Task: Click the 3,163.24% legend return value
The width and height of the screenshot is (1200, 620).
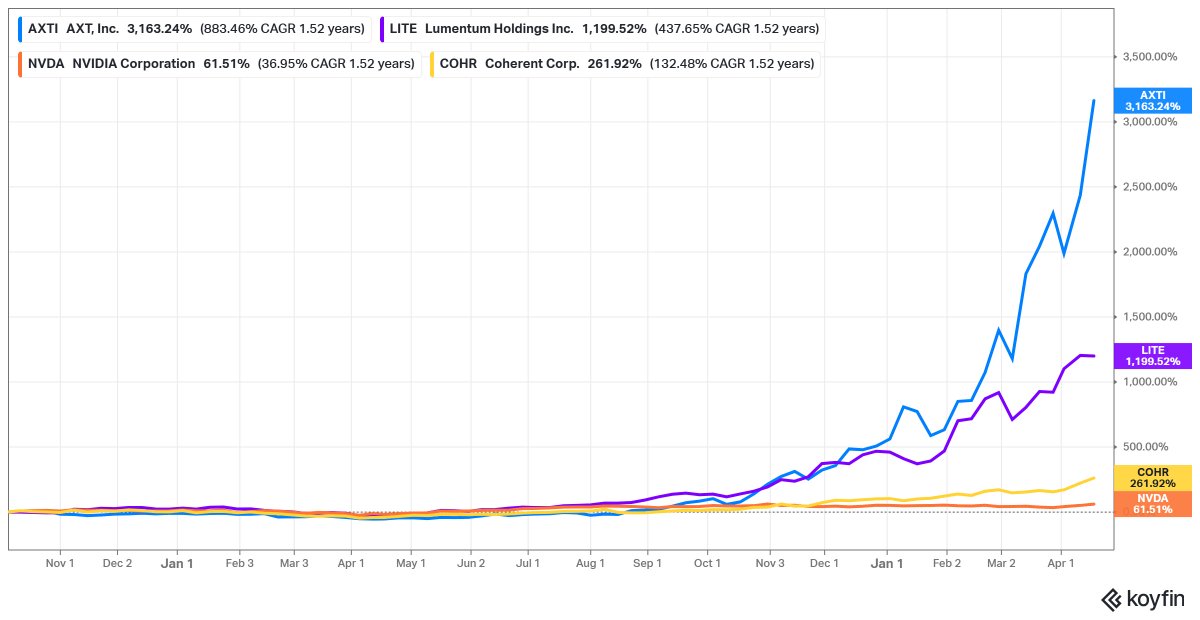Action: pos(159,29)
